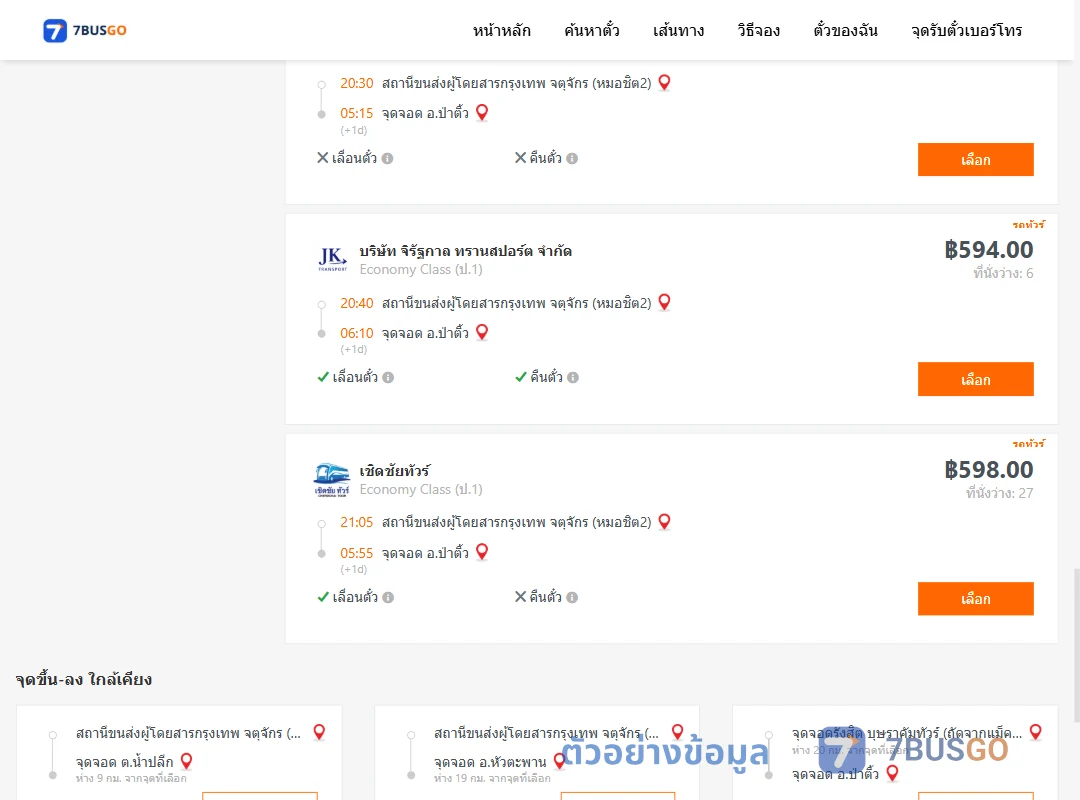The image size is (1080, 800).
Task: Click the JK Transport company logo
Action: pyautogui.click(x=333, y=259)
